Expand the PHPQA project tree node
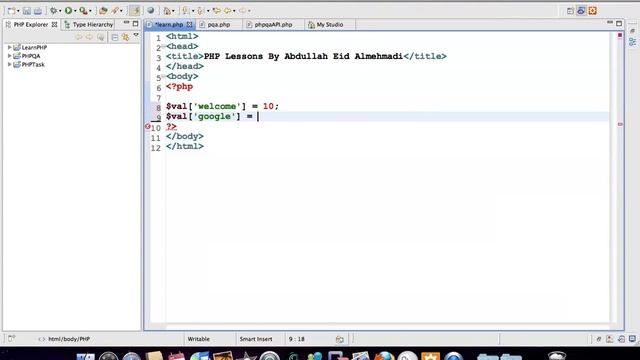This screenshot has height=360, width=640. tap(9, 56)
